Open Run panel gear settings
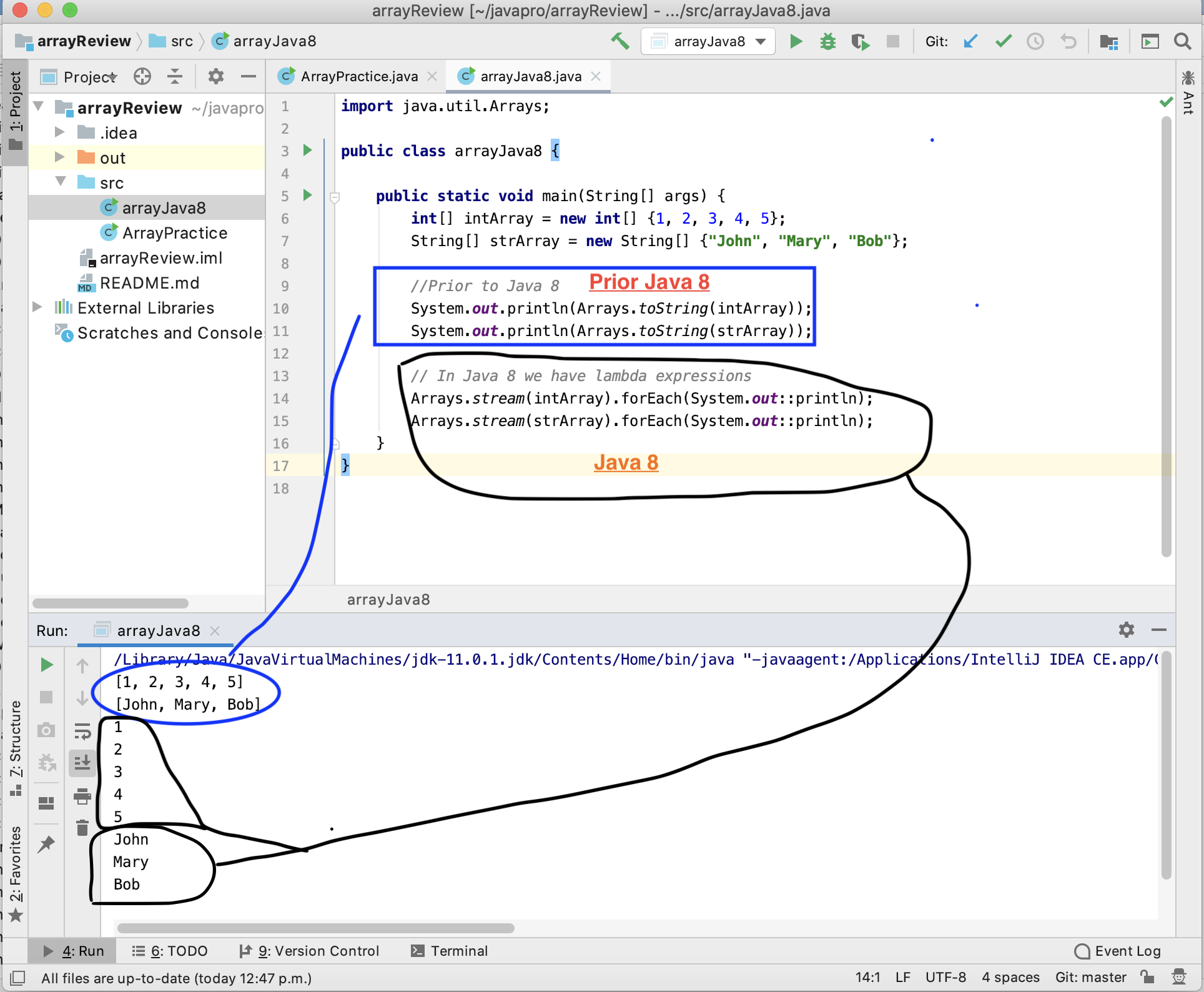 [1126, 630]
